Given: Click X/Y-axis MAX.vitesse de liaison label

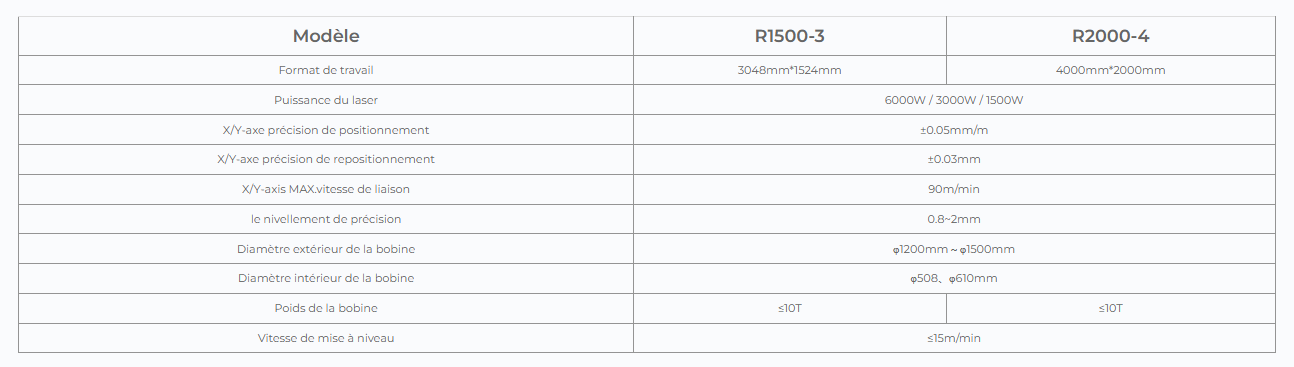Looking at the screenshot, I should 326,189.
